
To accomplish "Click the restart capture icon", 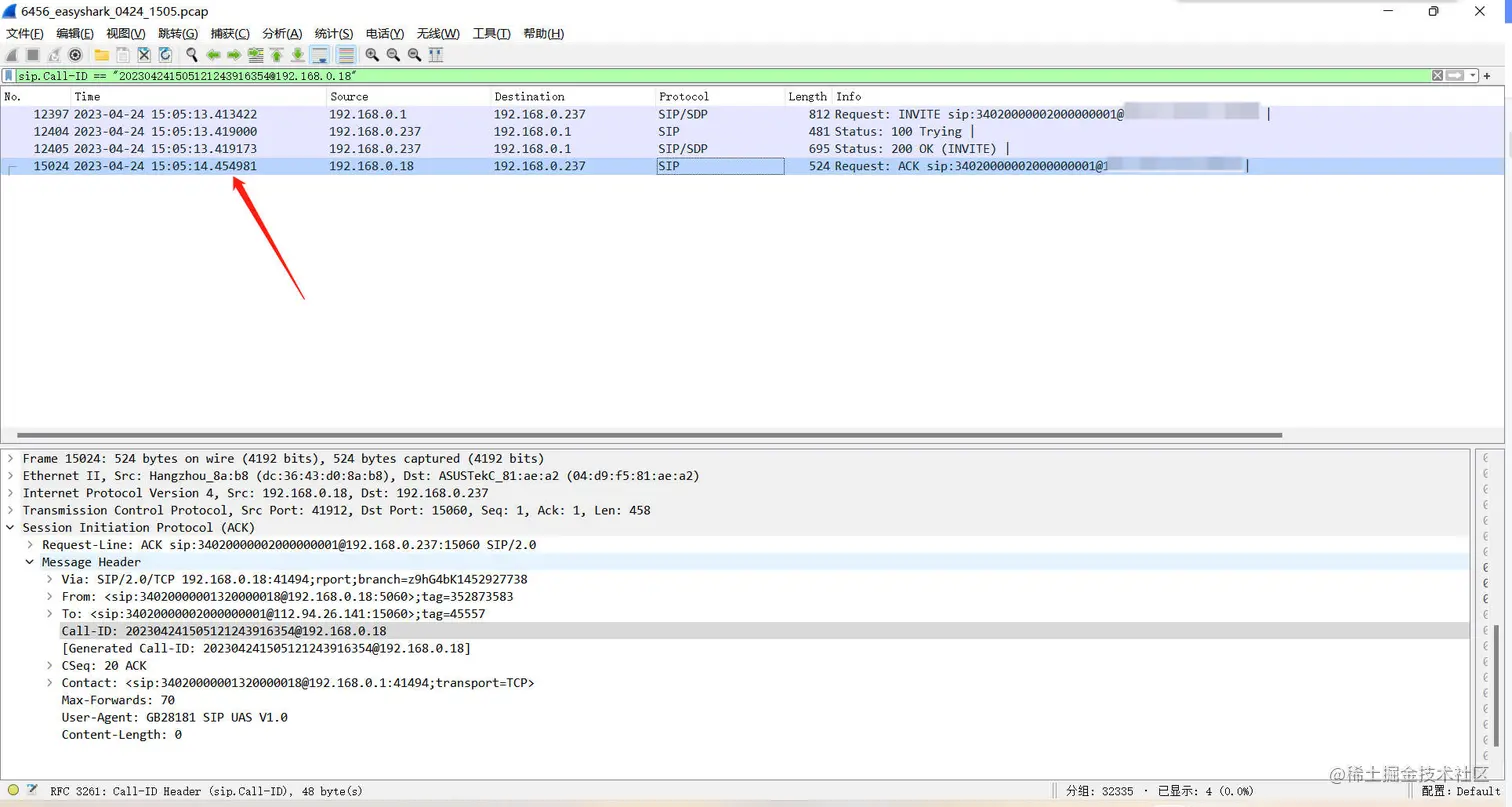I will [54, 55].
